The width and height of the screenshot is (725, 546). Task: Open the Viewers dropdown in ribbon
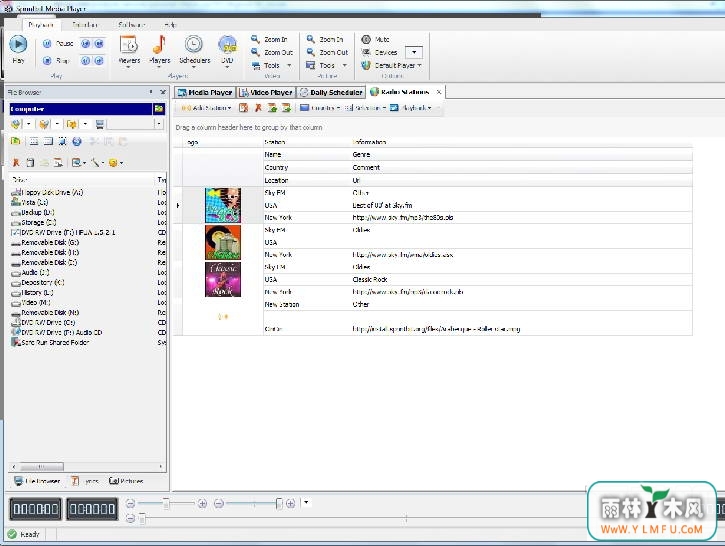click(x=129, y=52)
